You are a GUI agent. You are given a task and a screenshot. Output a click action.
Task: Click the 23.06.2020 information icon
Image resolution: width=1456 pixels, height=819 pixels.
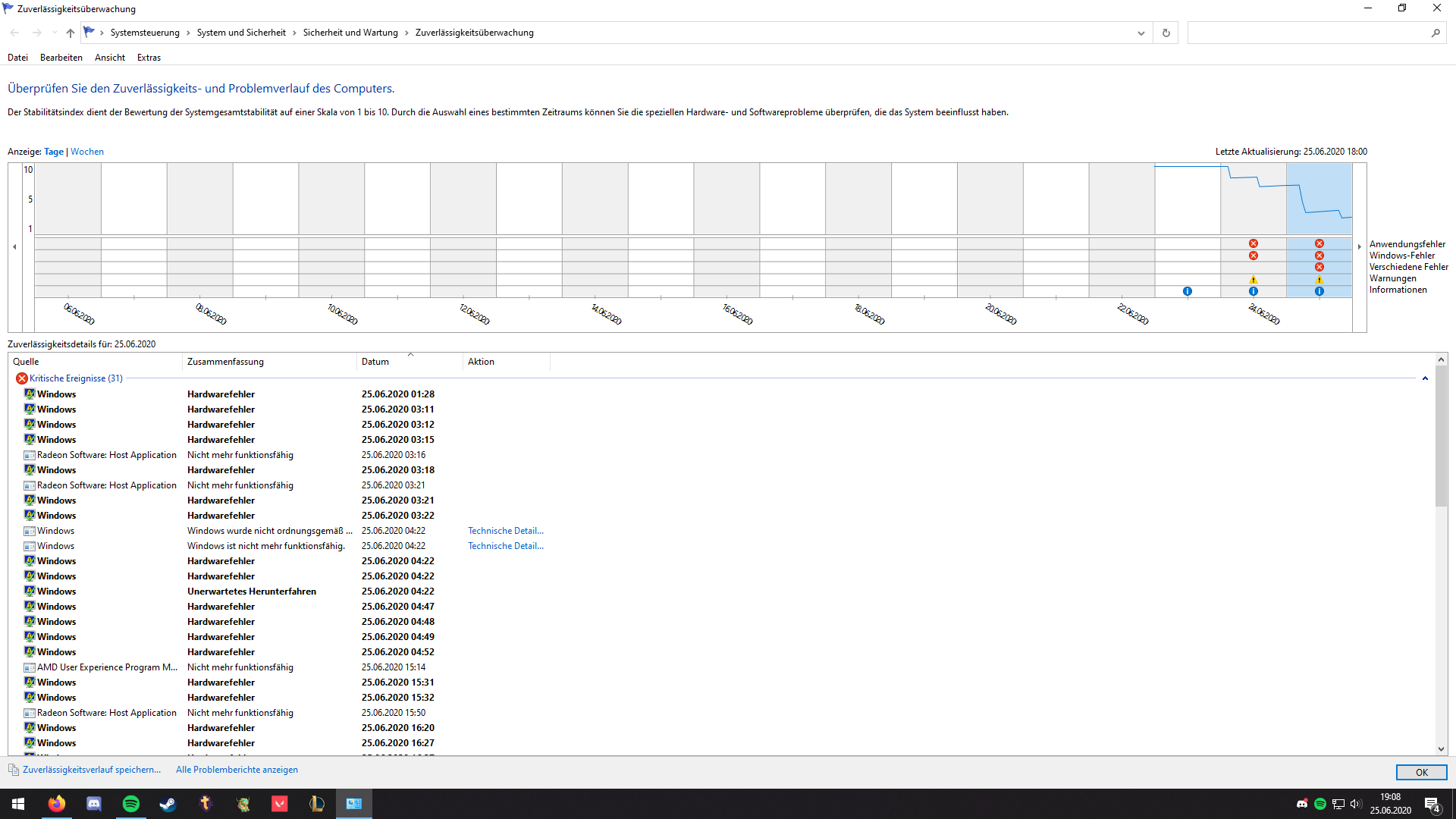click(x=1188, y=291)
